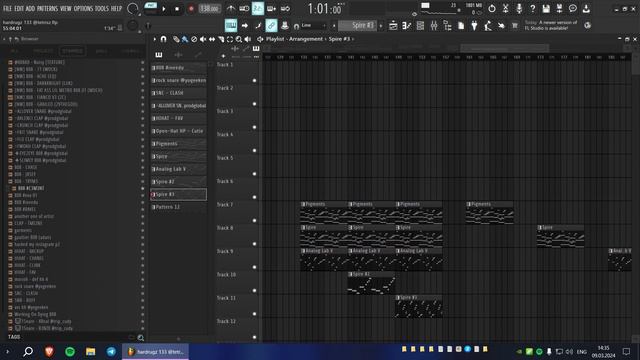
Task: Click the speech bubble chat icon
Action: (x=573, y=8)
